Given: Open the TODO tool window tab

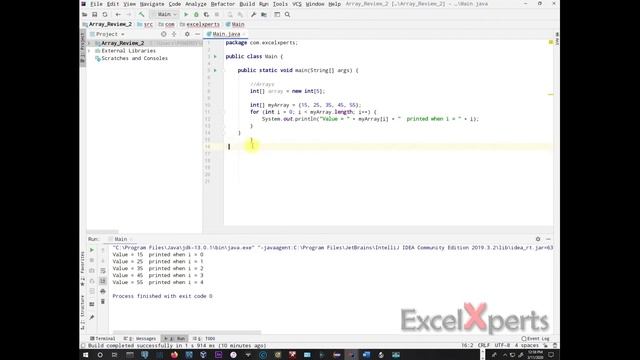Looking at the screenshot, I should click(x=204, y=338).
